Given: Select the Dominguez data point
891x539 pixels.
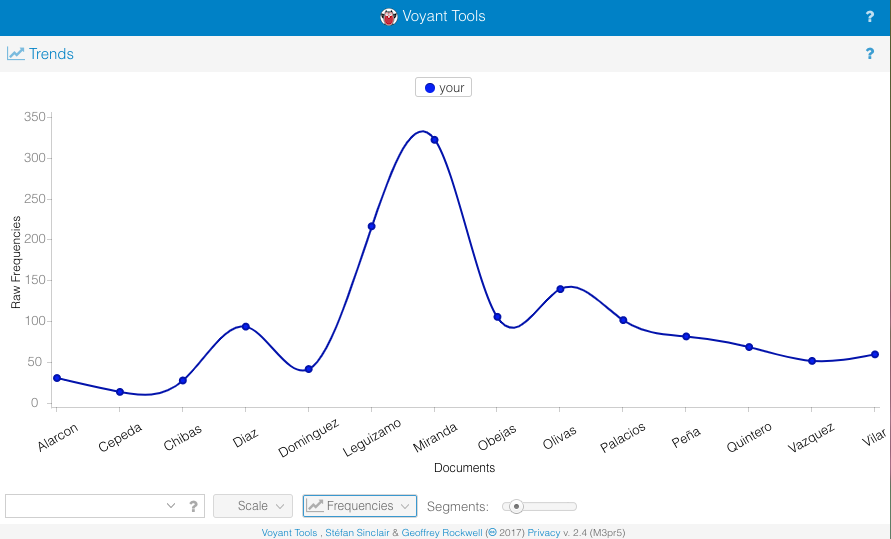Looking at the screenshot, I should (309, 369).
